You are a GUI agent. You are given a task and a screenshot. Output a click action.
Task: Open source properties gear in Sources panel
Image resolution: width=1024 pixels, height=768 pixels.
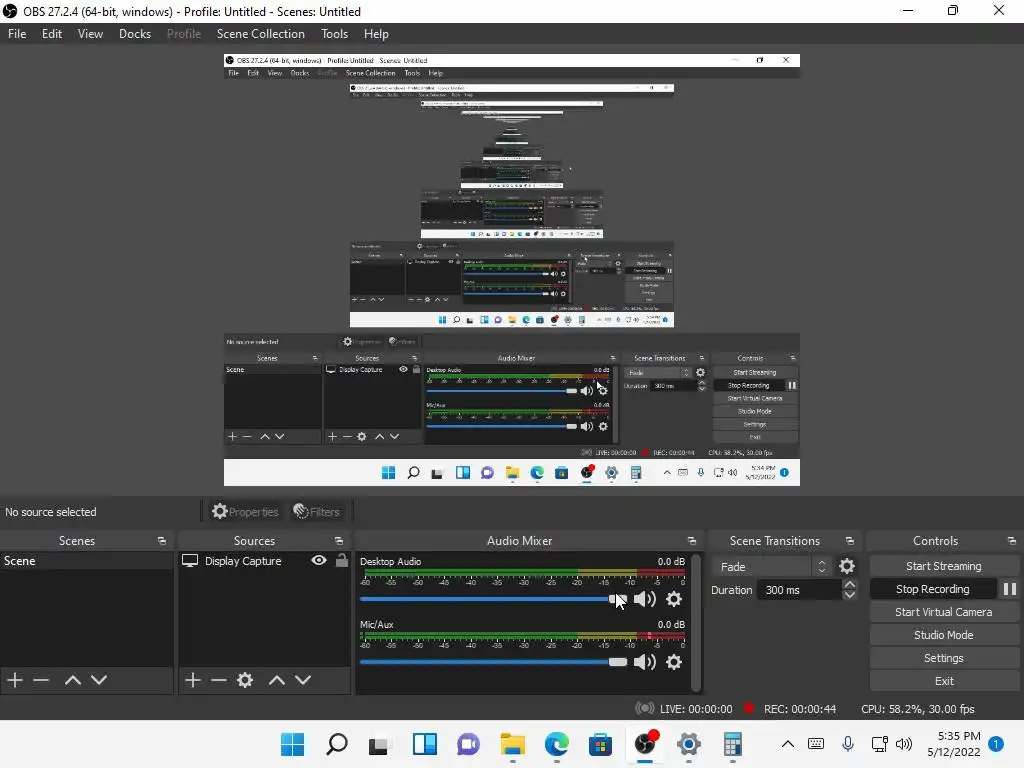(x=245, y=680)
